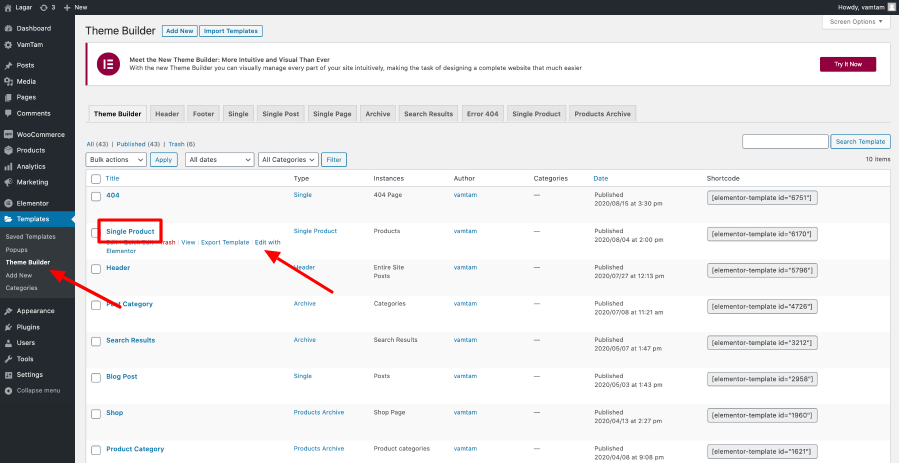This screenshot has height=463, width=899.
Task: Click the Export Template link
Action: tap(225, 243)
